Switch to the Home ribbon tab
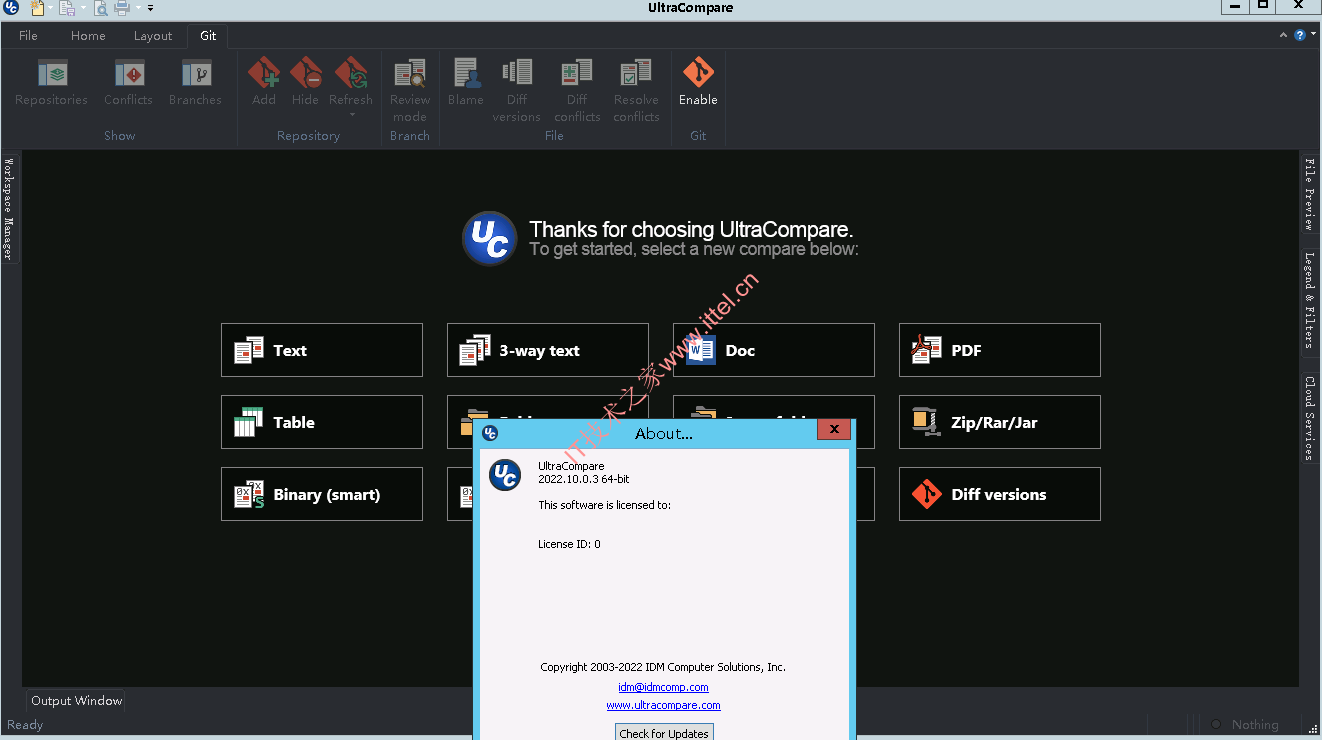1322x740 pixels. [88, 36]
